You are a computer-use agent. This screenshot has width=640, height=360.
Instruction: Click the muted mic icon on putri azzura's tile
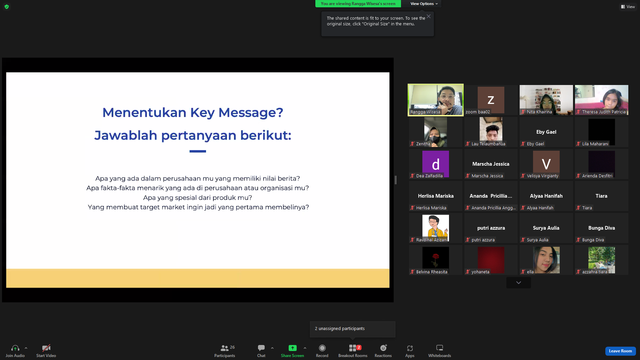(x=468, y=240)
